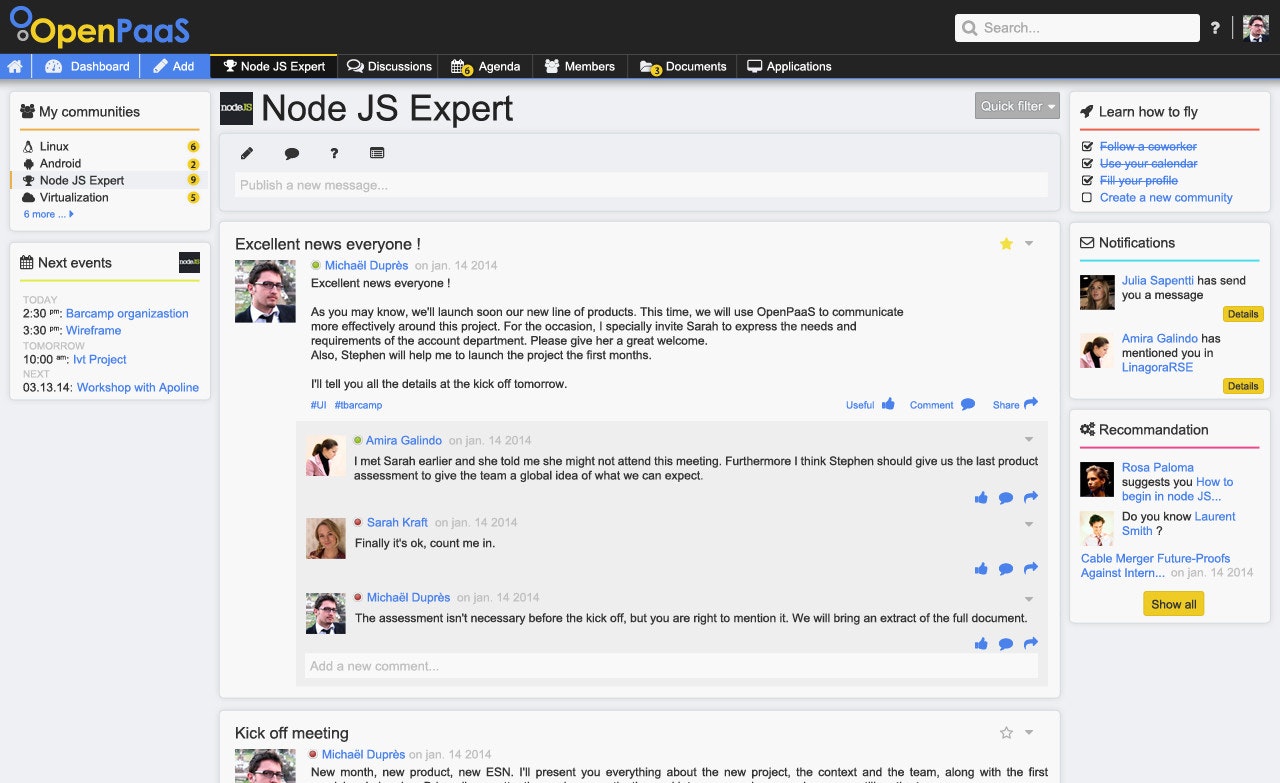This screenshot has width=1280, height=783.
Task: Share Michaël Duprès's assessment comment
Action: pos(1031,643)
